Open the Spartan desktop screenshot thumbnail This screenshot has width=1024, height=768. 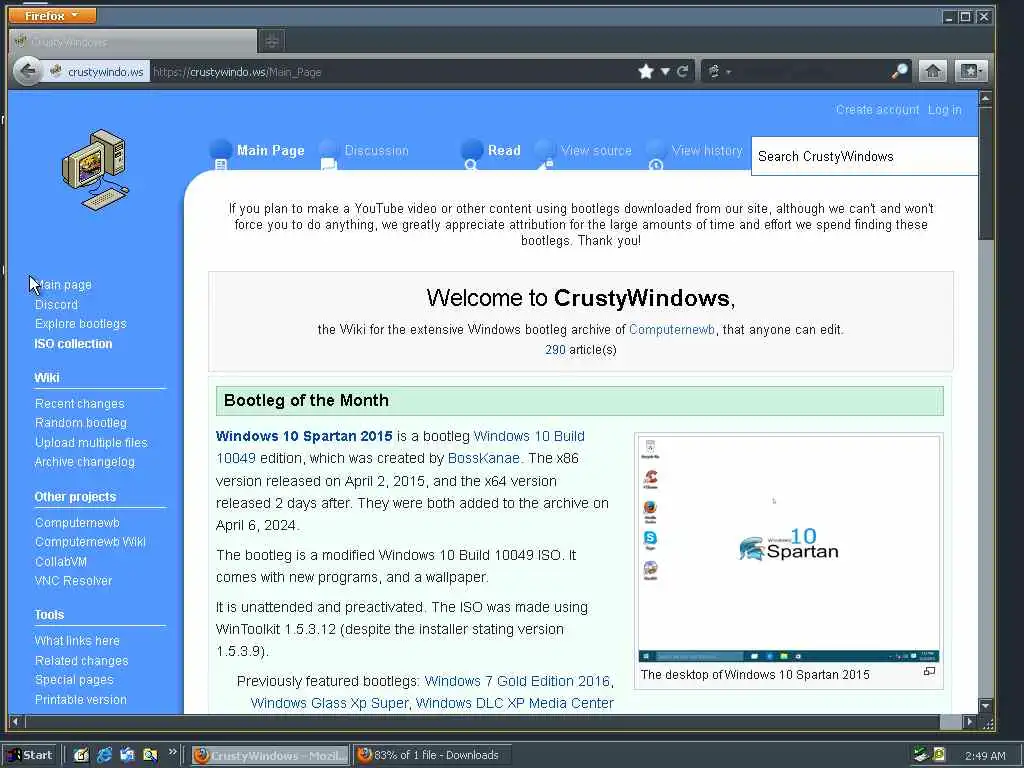[x=789, y=549]
